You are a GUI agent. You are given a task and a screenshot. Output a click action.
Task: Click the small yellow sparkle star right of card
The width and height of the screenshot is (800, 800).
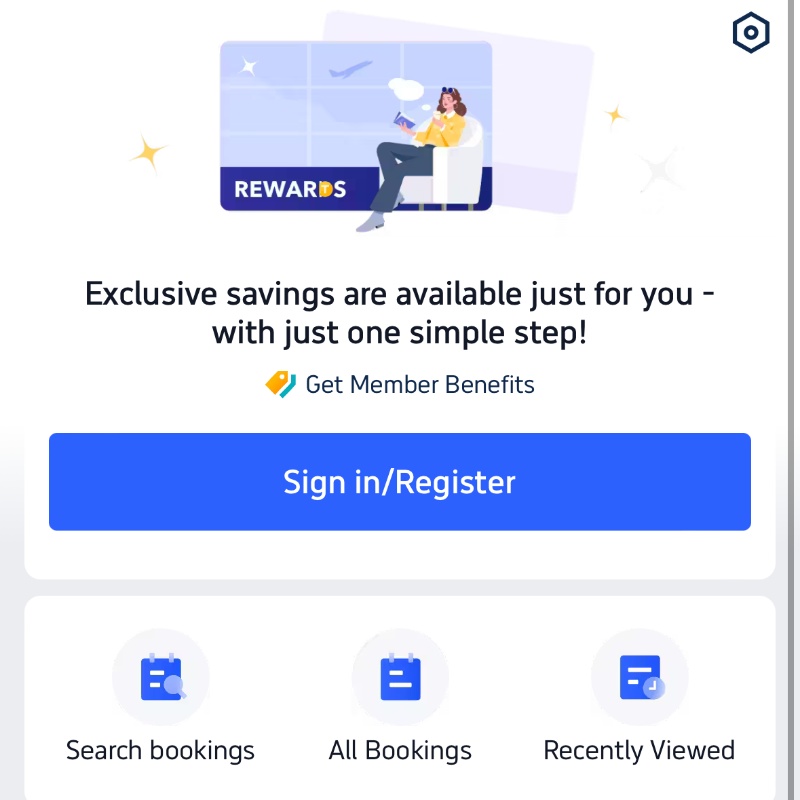click(614, 116)
